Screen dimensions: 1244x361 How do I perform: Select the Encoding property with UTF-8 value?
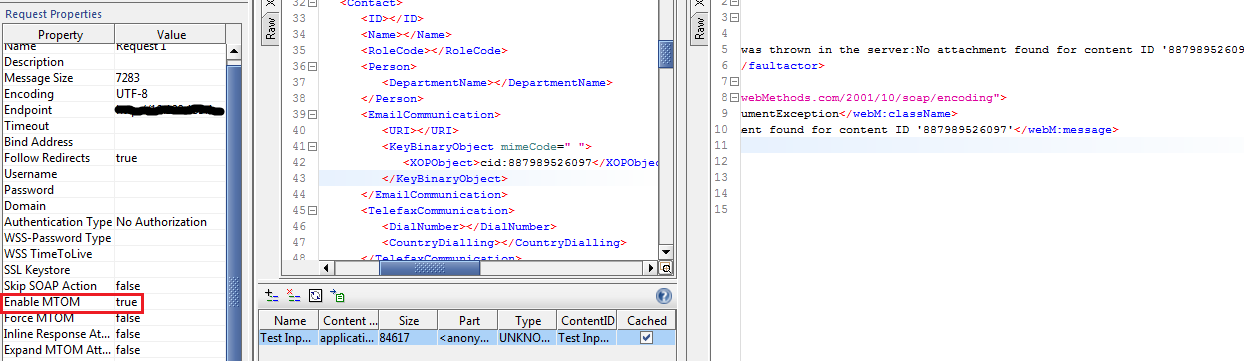[114, 94]
